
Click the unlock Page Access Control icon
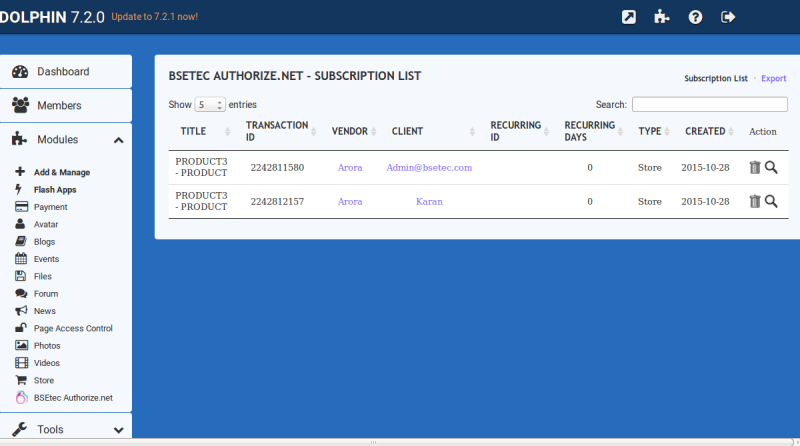[21, 328]
